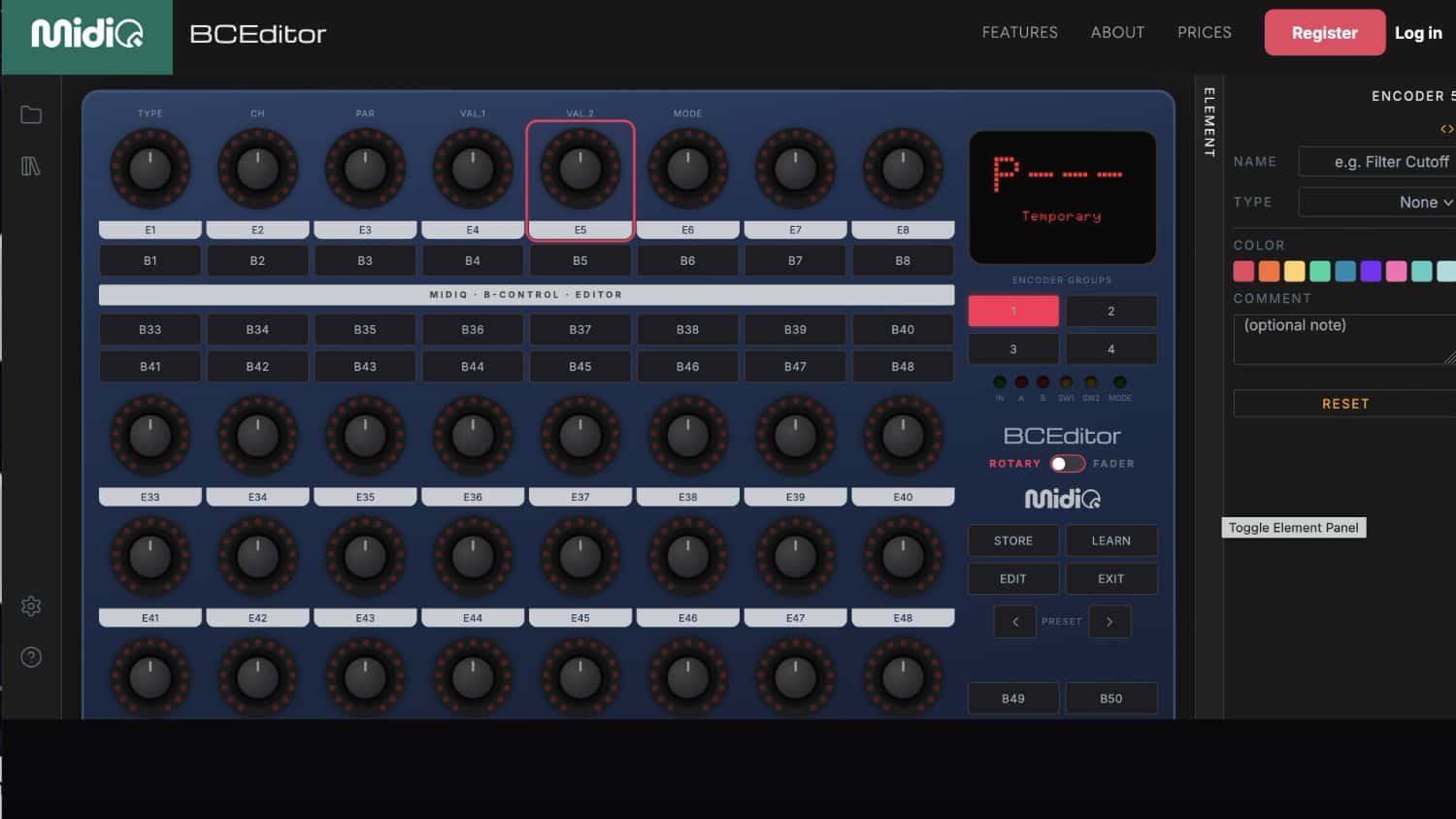Open the Prices menu item
Viewport: 1456px width, 819px height.
tap(1205, 32)
